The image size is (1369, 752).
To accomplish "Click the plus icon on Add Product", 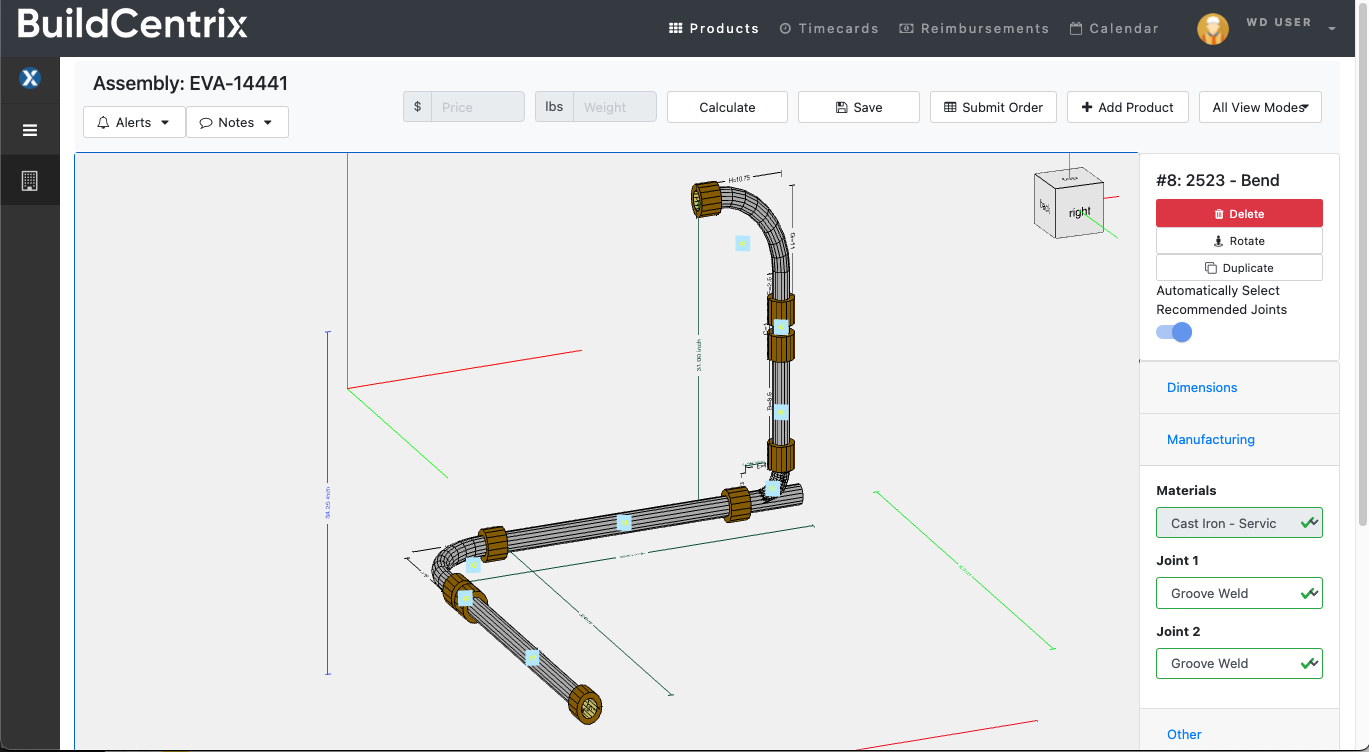I will point(1088,107).
